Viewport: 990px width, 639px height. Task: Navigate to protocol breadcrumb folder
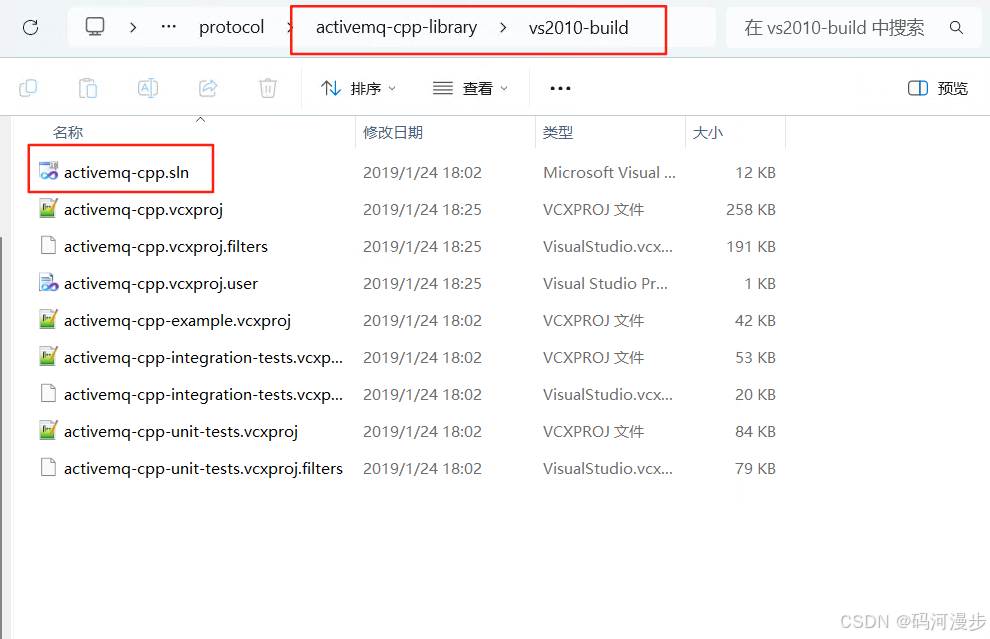point(232,27)
